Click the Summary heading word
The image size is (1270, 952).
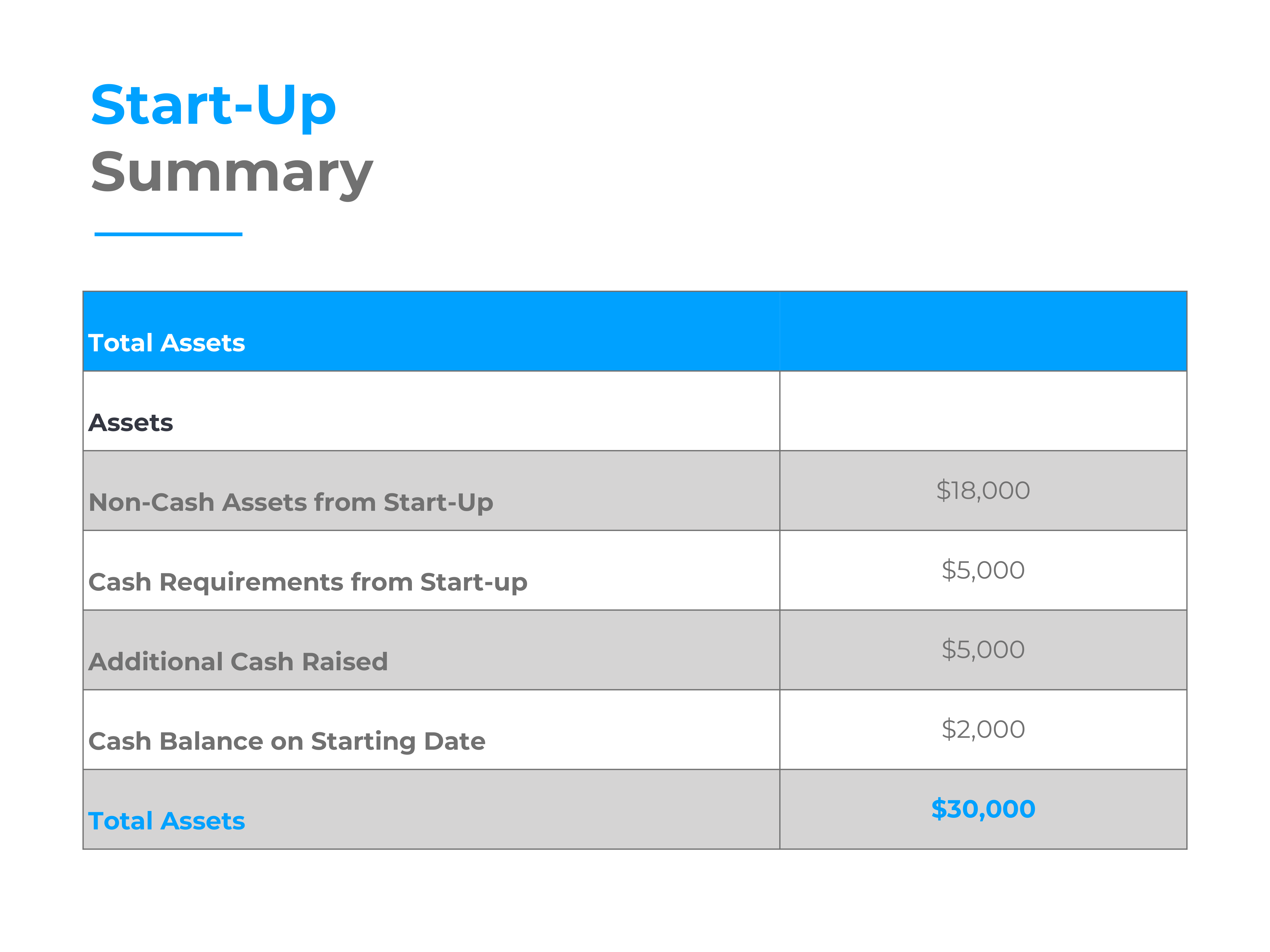pyautogui.click(x=232, y=173)
